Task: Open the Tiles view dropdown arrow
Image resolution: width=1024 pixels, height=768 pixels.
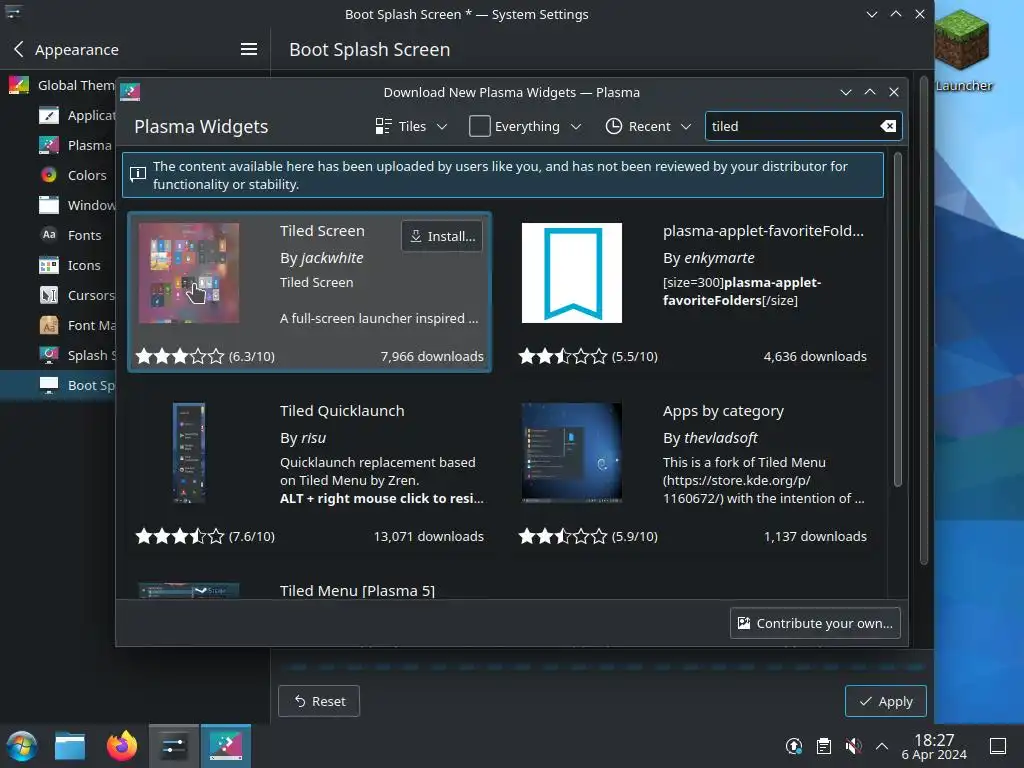Action: click(442, 127)
